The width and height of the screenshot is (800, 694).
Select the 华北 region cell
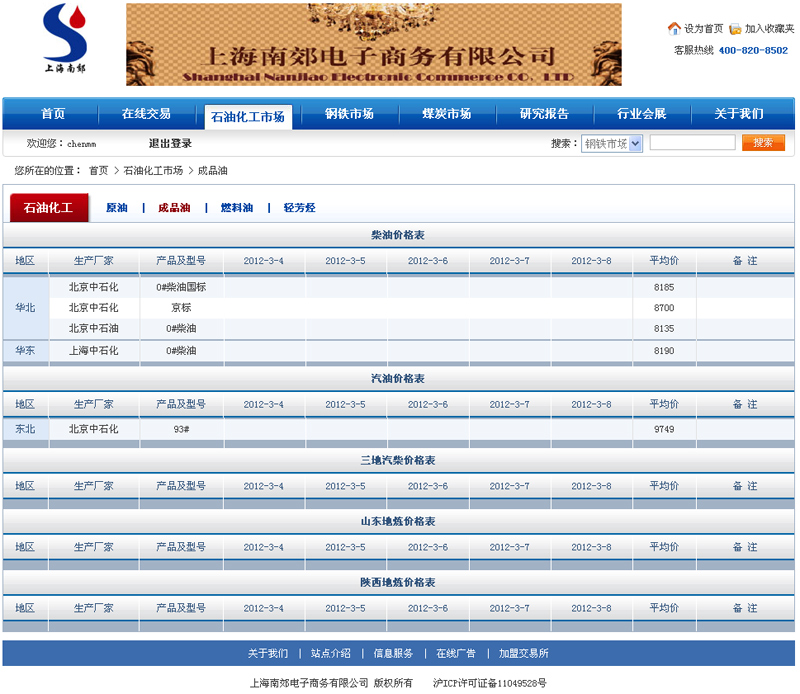(x=26, y=308)
